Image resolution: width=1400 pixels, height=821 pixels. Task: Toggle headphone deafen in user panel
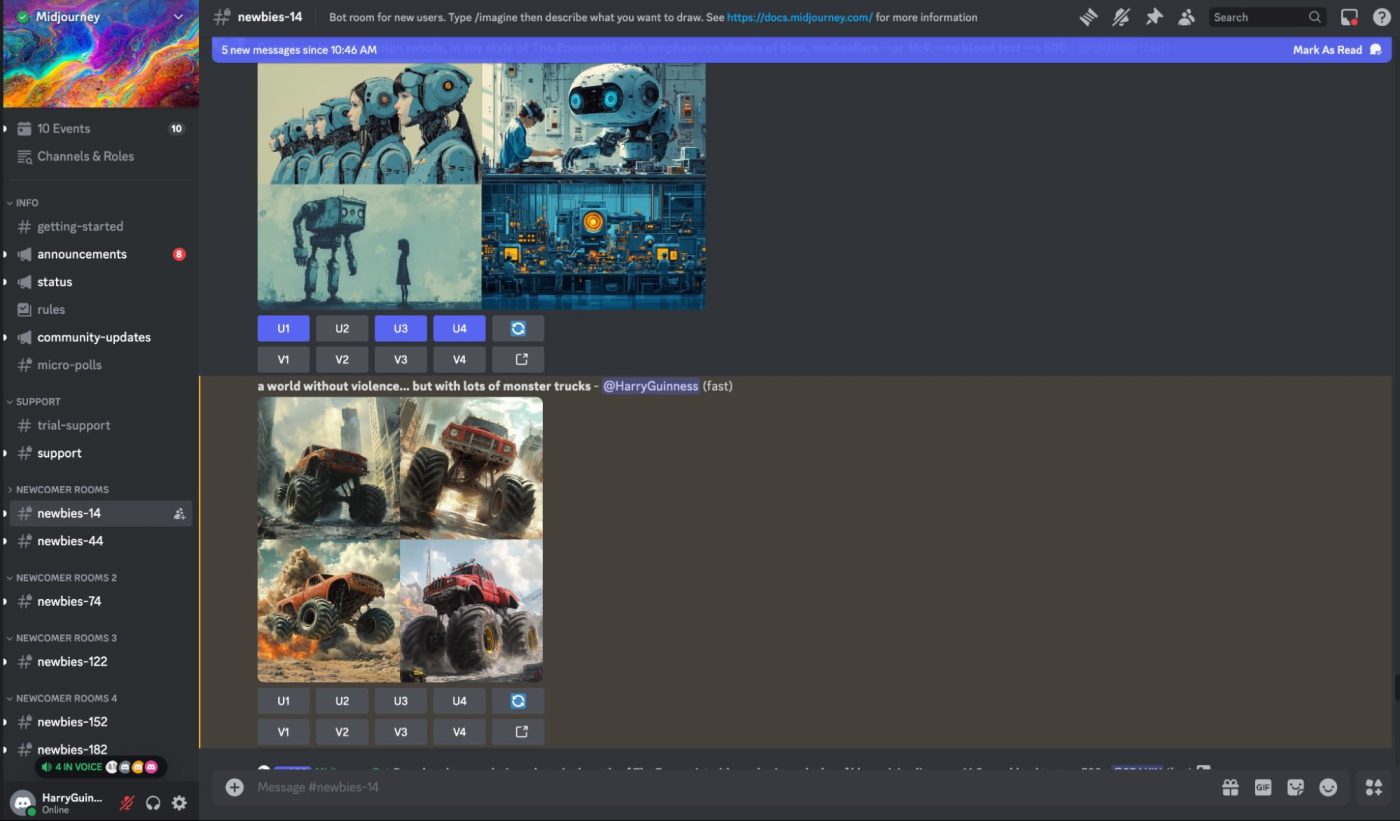point(153,802)
